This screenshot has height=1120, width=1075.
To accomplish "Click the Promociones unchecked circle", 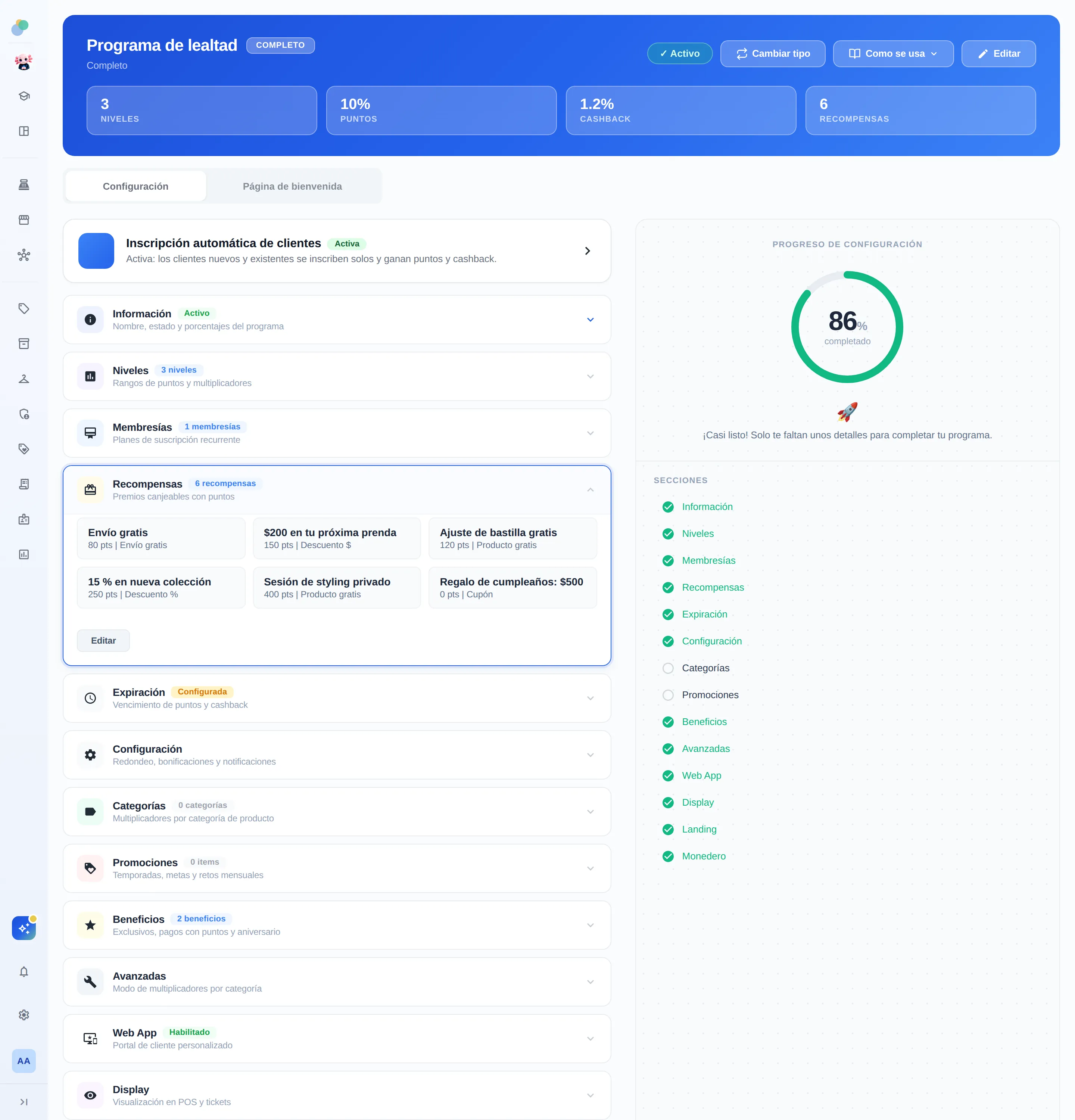I will 668,695.
